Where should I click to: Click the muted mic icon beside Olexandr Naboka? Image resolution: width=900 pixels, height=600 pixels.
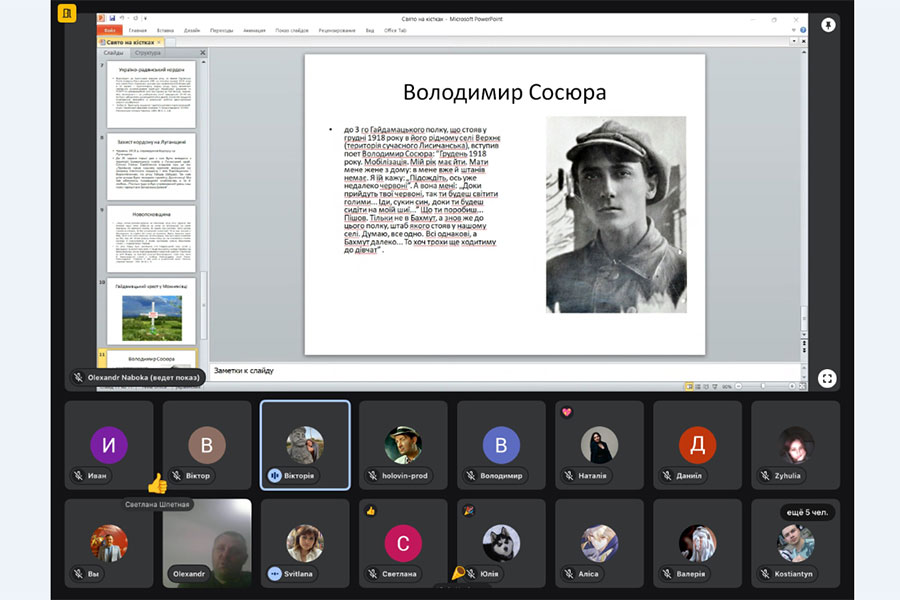pos(78,378)
